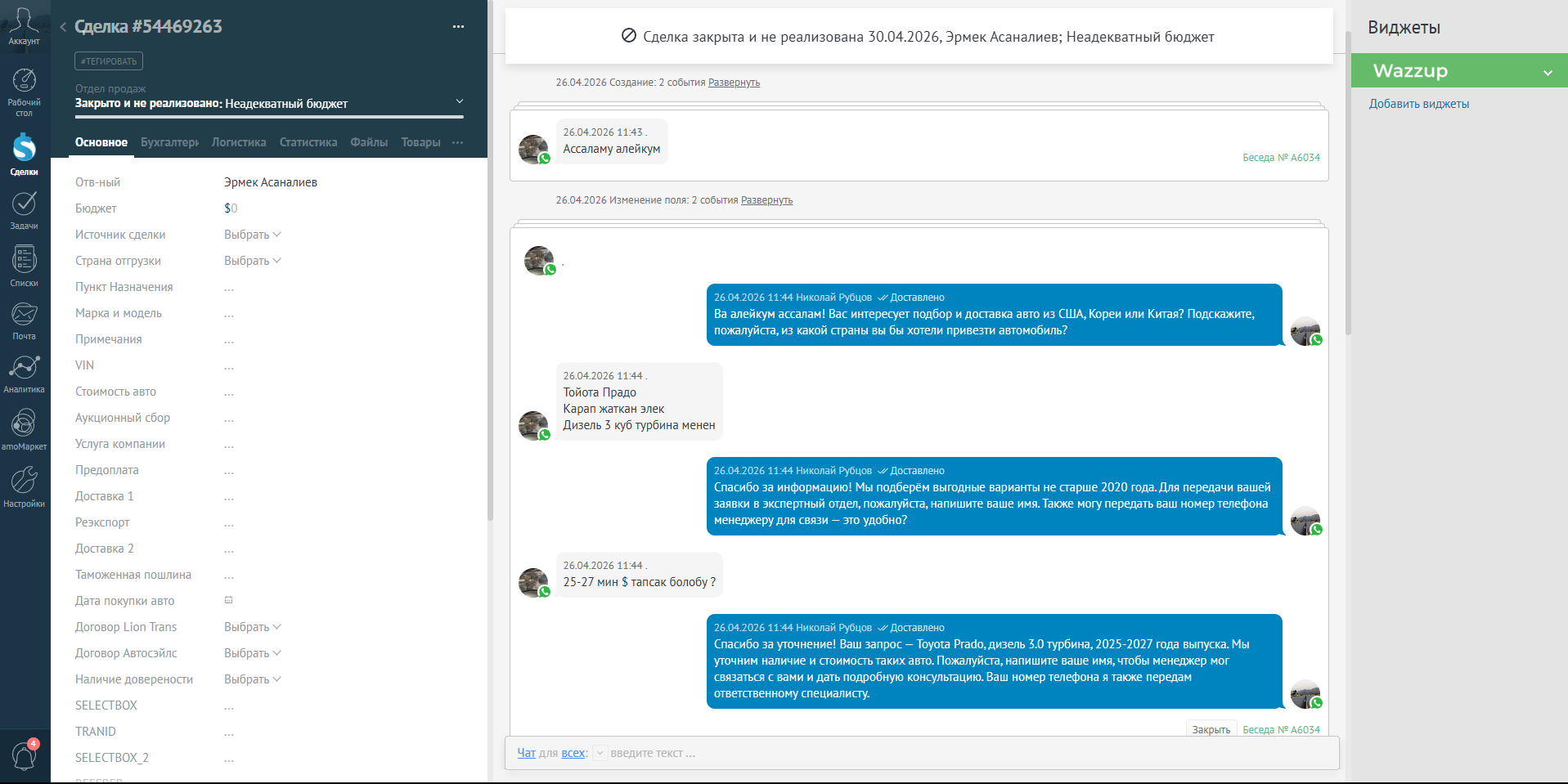Open Страна отгрузки Выбрать dropdown

252,261
